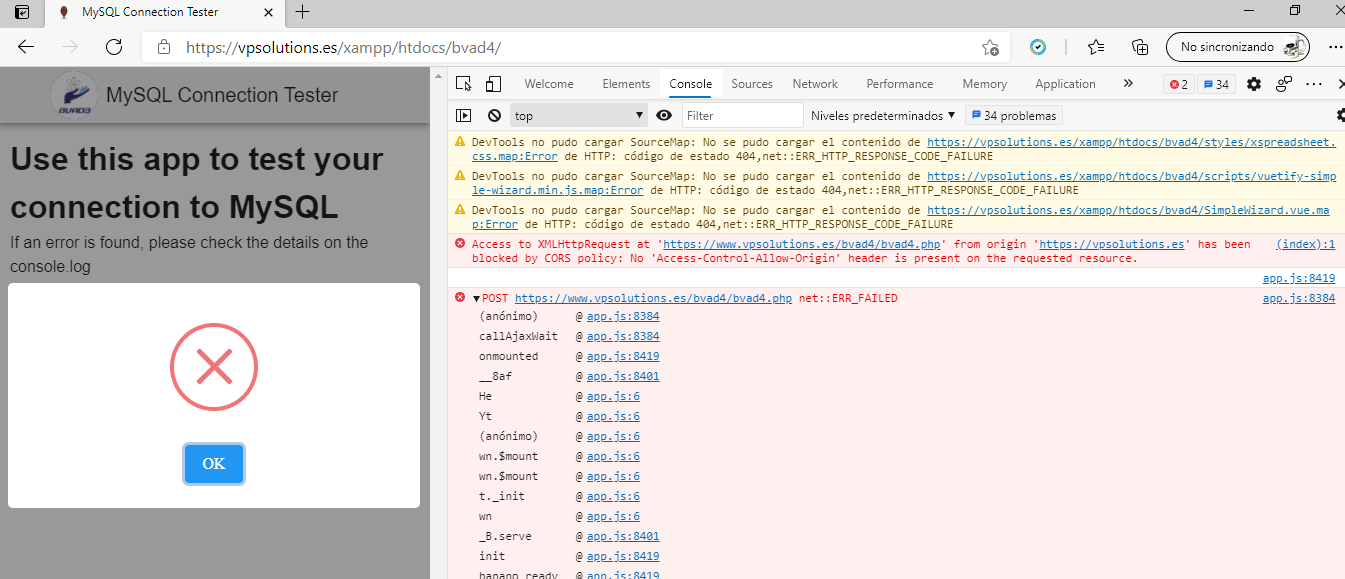Switch to the Network tab
The image size is (1345, 579).
point(815,84)
